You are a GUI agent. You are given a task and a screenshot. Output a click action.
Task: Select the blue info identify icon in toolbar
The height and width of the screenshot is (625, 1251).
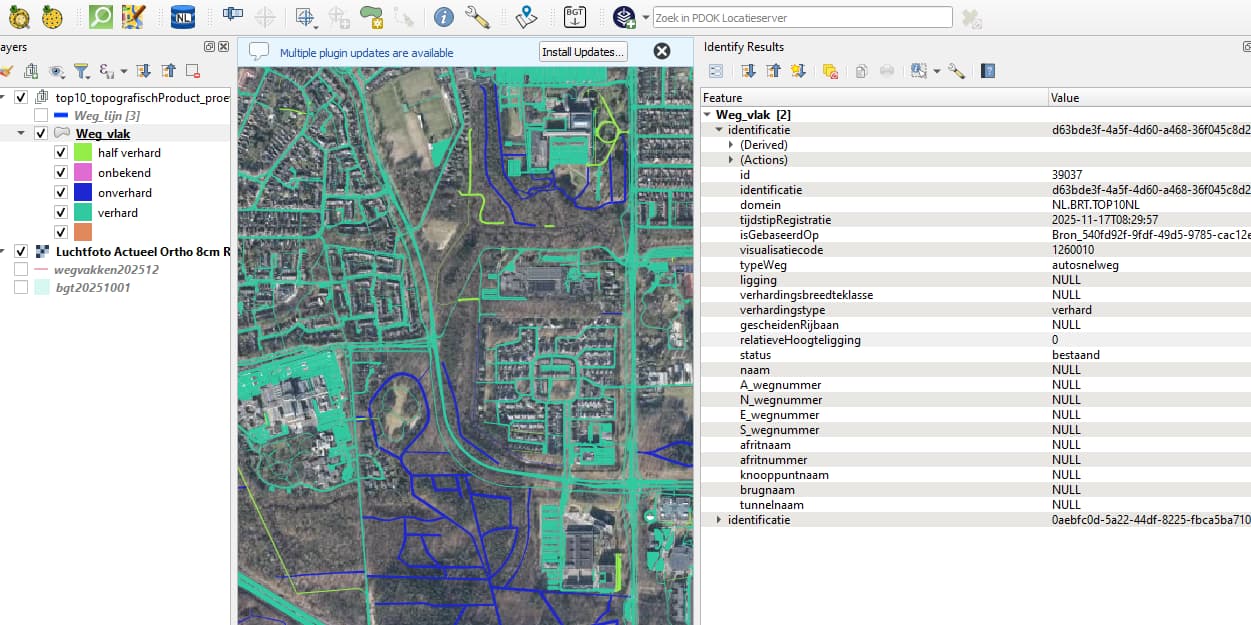(x=444, y=16)
